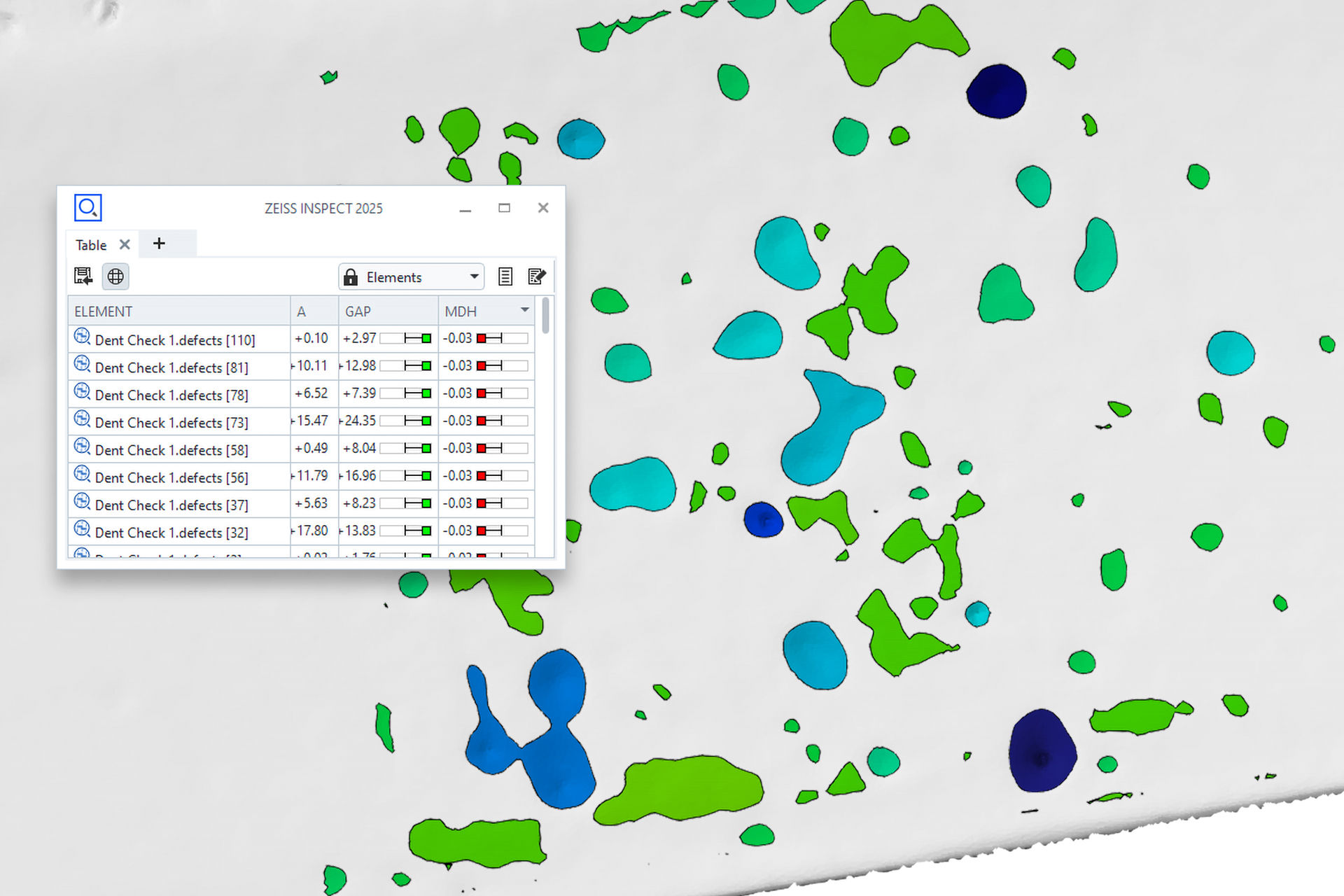The height and width of the screenshot is (896, 1344).
Task: Toggle the globe view button in toolbar
Action: (x=115, y=276)
